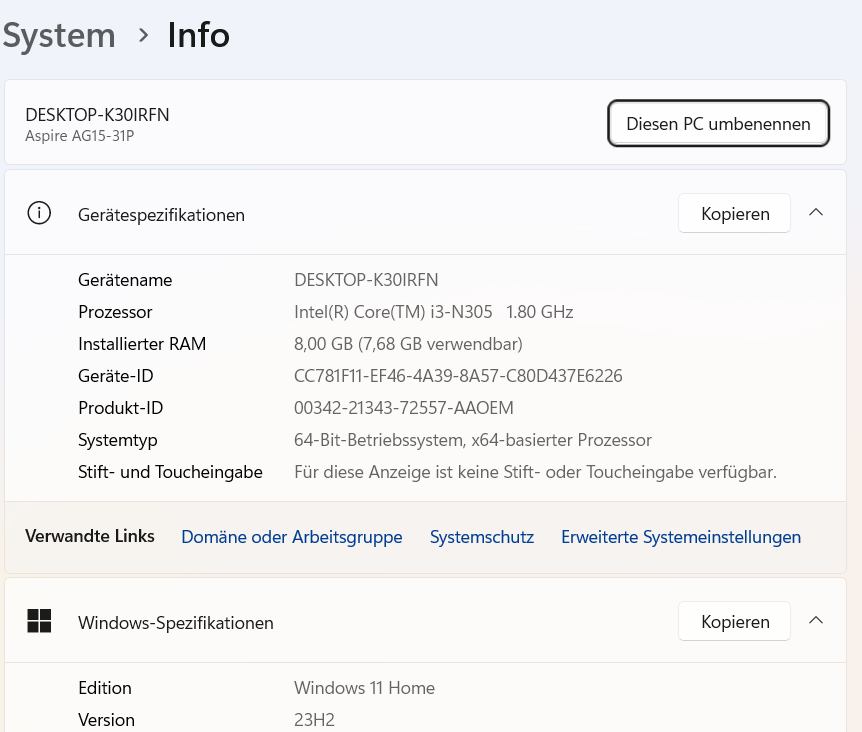Collapse the Gerätespezifikationen section chevron

[816, 213]
